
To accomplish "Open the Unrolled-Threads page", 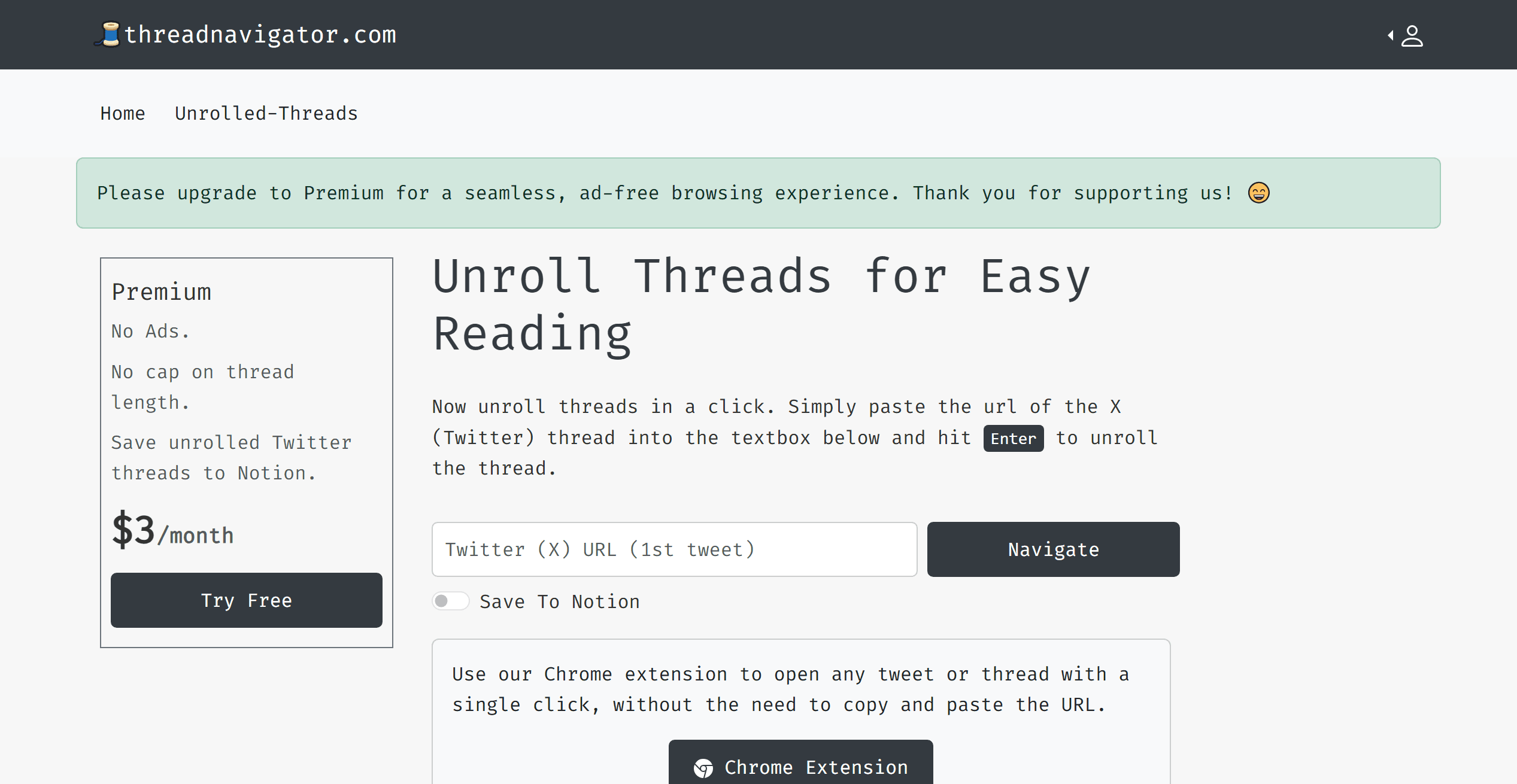I will 266,114.
